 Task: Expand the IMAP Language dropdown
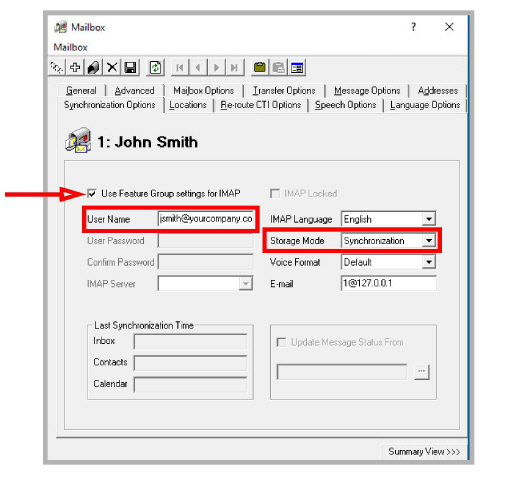[429, 219]
